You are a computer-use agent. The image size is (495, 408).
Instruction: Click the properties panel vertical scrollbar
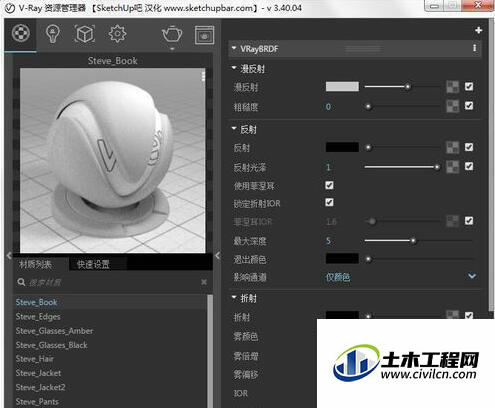[491, 165]
